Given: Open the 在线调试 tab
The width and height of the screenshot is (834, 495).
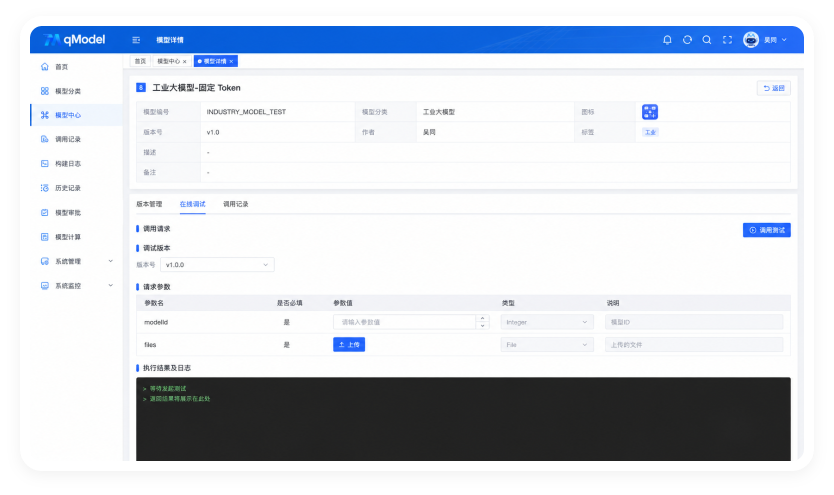Looking at the screenshot, I should click(x=193, y=204).
